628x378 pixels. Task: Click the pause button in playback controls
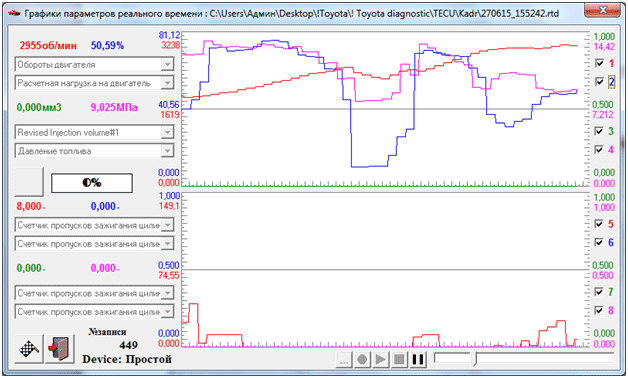417,359
